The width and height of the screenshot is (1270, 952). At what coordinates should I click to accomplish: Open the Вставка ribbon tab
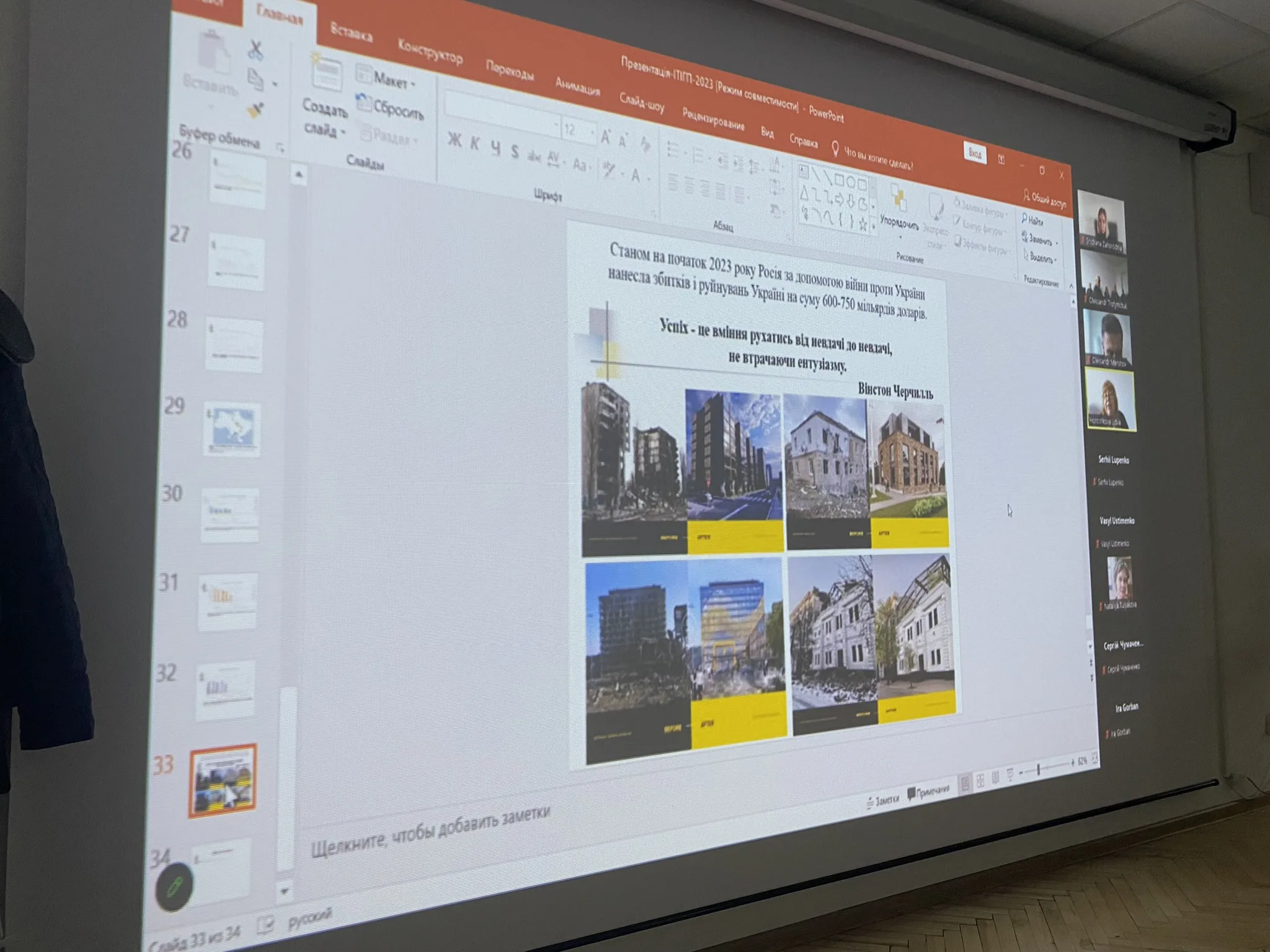tap(351, 32)
